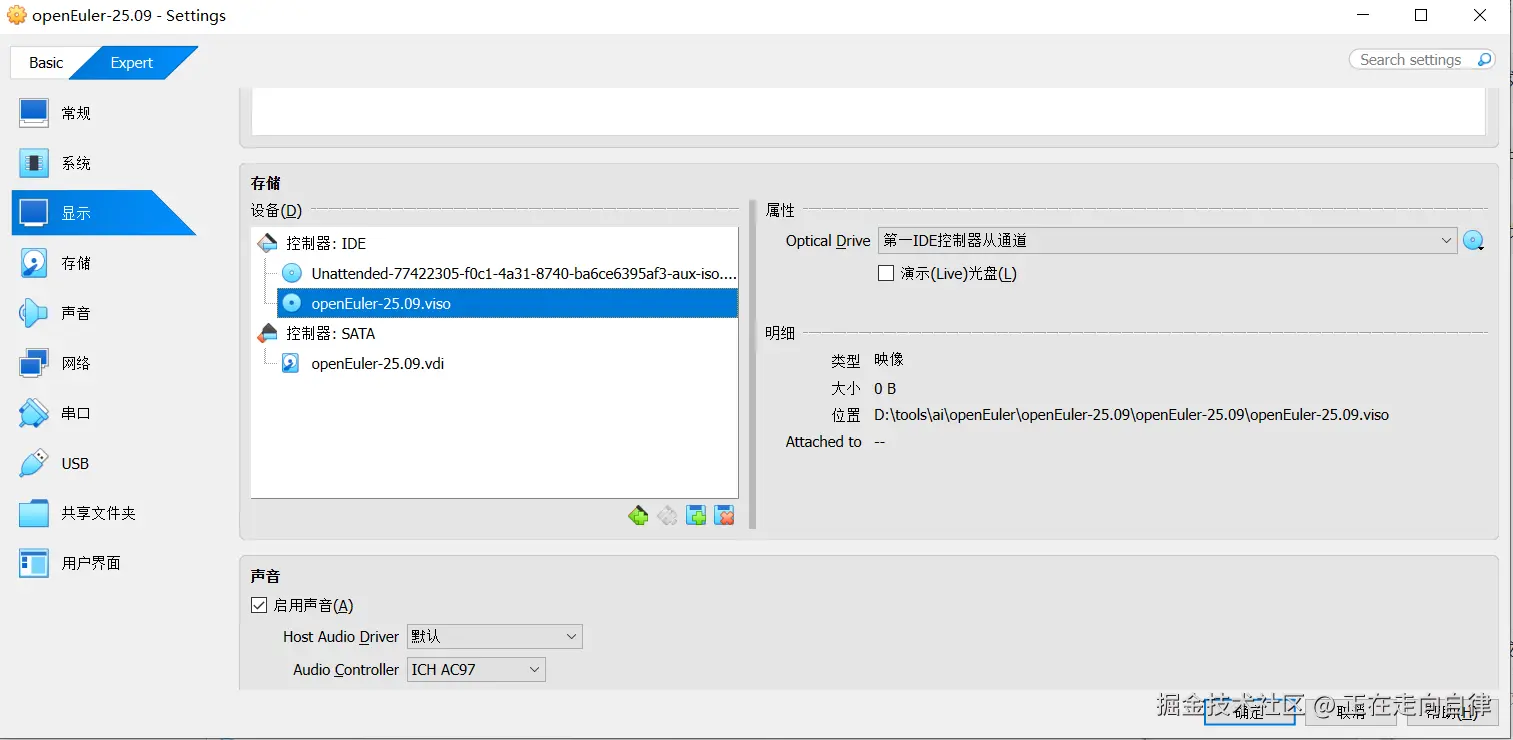Click the 声音 heading of the audio panel
1513x740 pixels.
[265, 576]
